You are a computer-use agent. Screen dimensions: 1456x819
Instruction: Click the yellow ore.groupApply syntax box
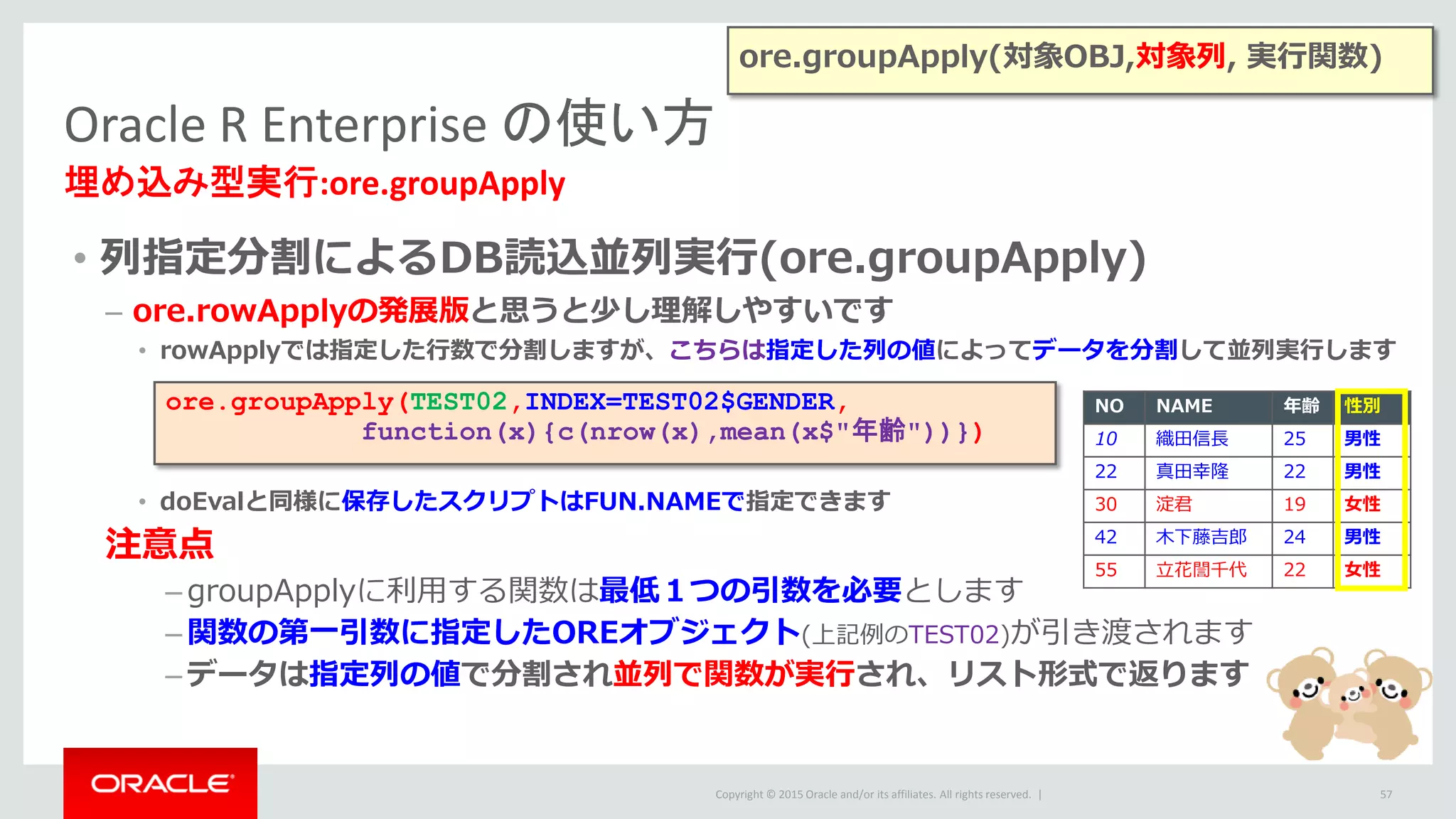click(1080, 60)
